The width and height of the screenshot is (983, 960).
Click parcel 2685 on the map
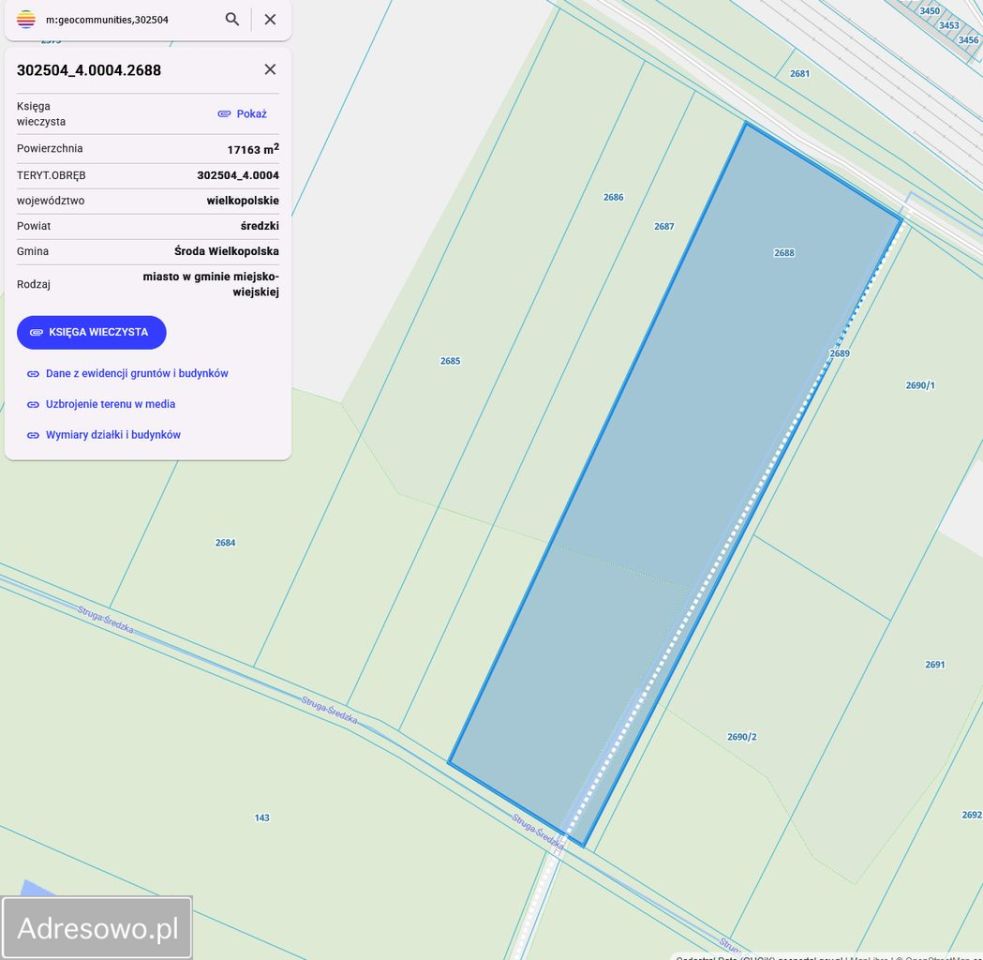click(450, 361)
